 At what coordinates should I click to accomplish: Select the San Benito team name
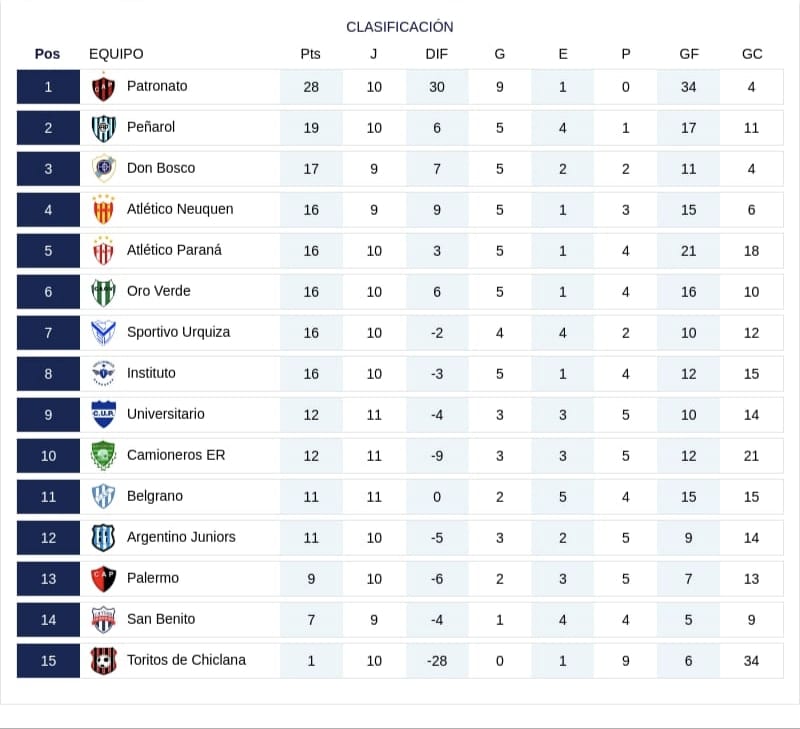click(x=161, y=619)
